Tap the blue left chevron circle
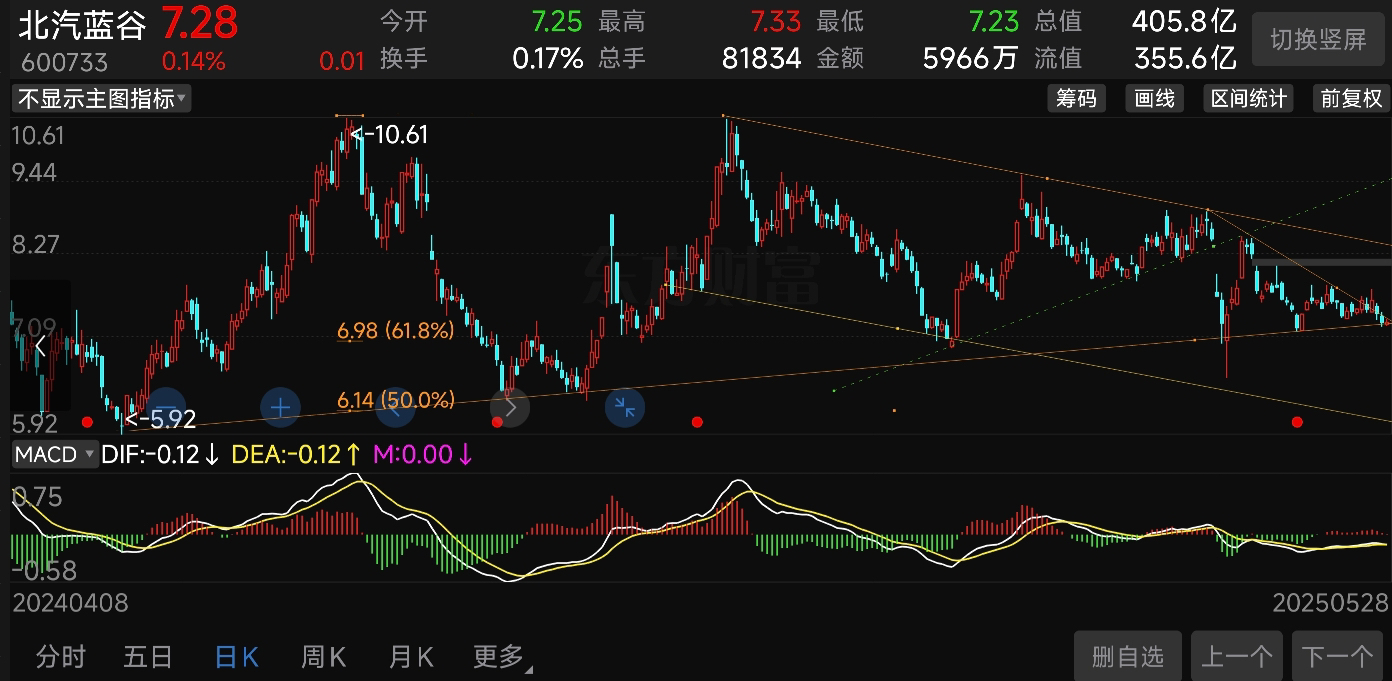Screen dimensions: 1392x681 click(x=395, y=408)
